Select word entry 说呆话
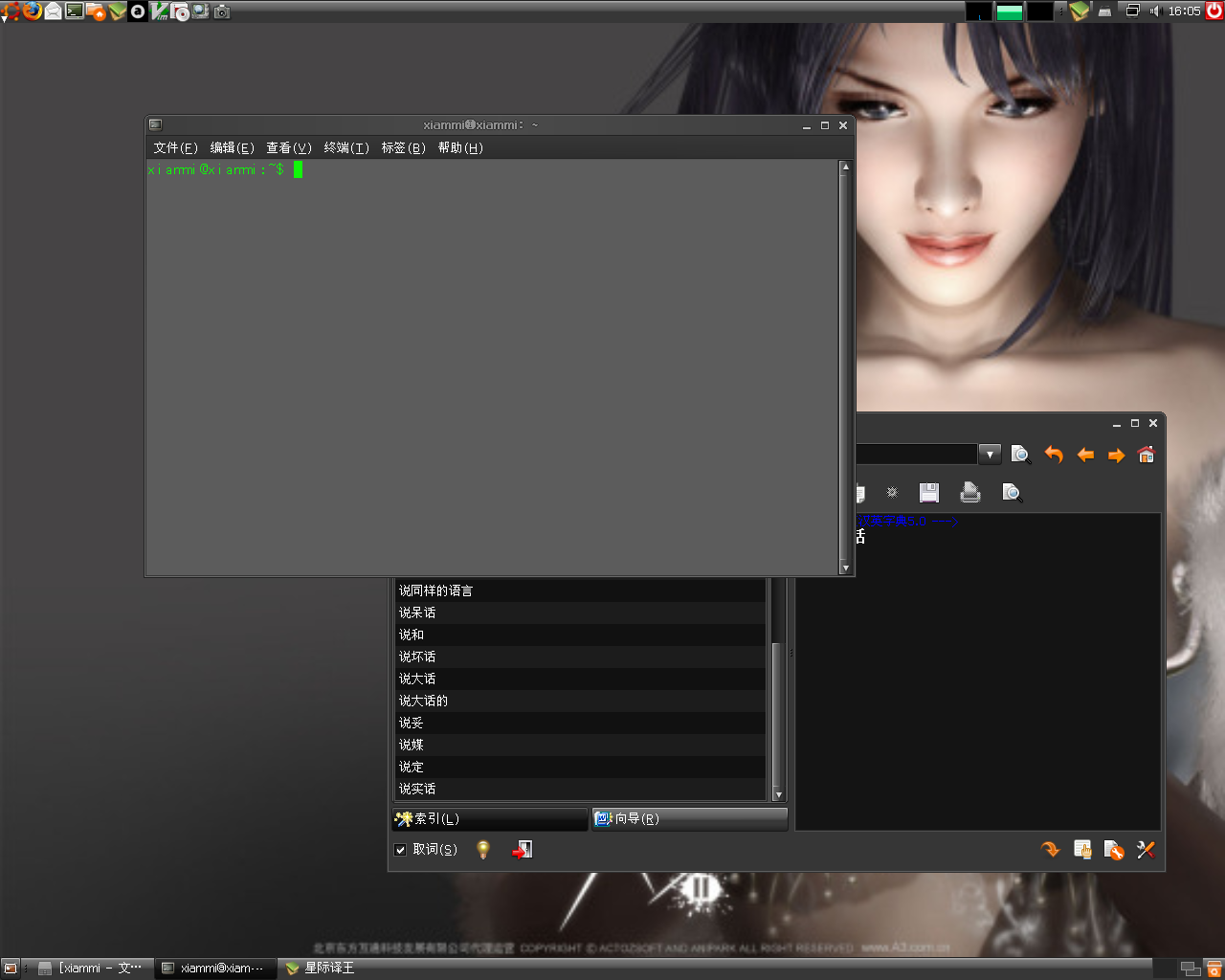 point(580,612)
